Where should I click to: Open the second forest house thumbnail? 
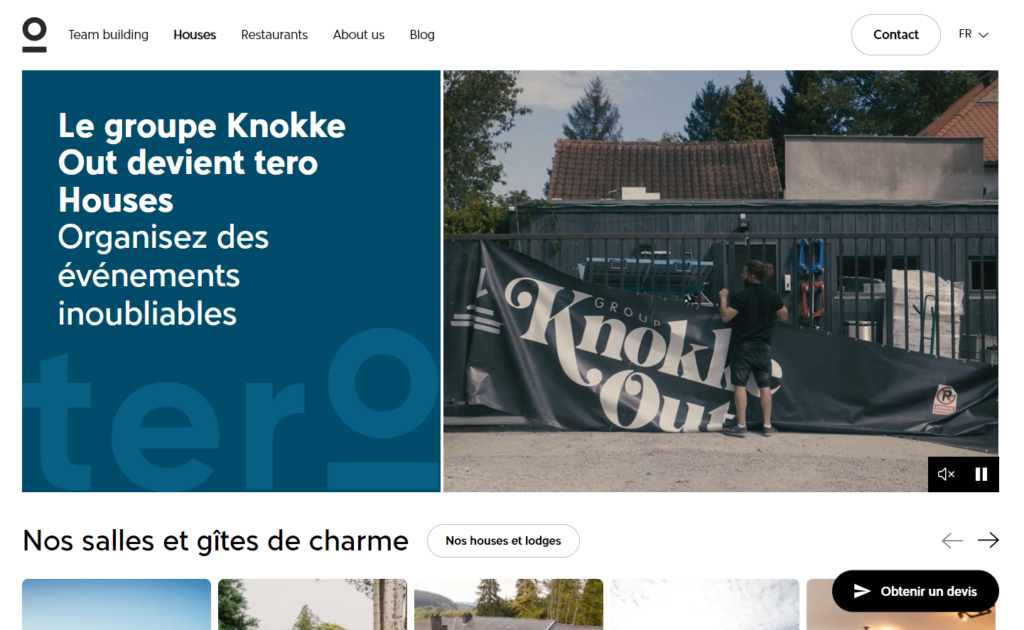click(x=312, y=605)
